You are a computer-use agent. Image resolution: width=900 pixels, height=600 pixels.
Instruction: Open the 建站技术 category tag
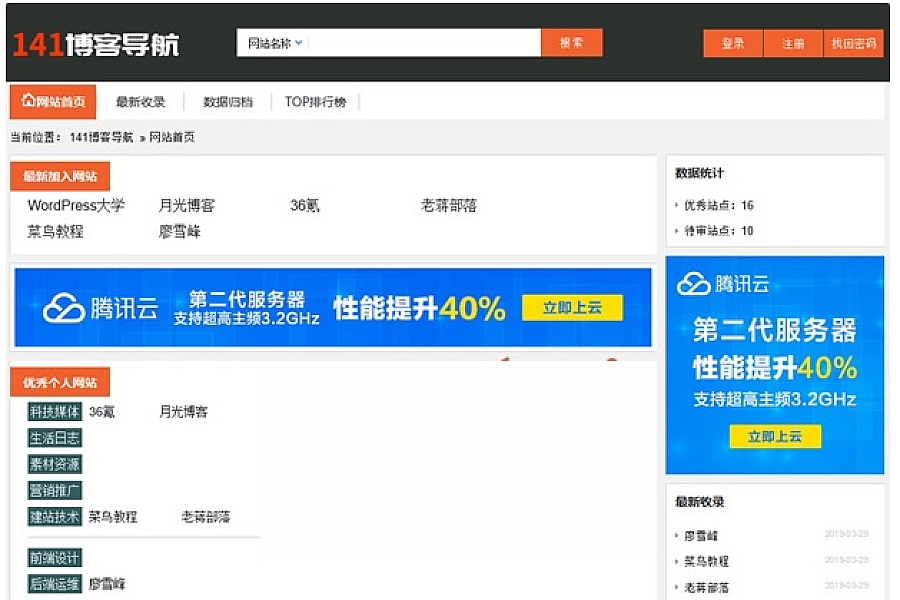click(54, 517)
